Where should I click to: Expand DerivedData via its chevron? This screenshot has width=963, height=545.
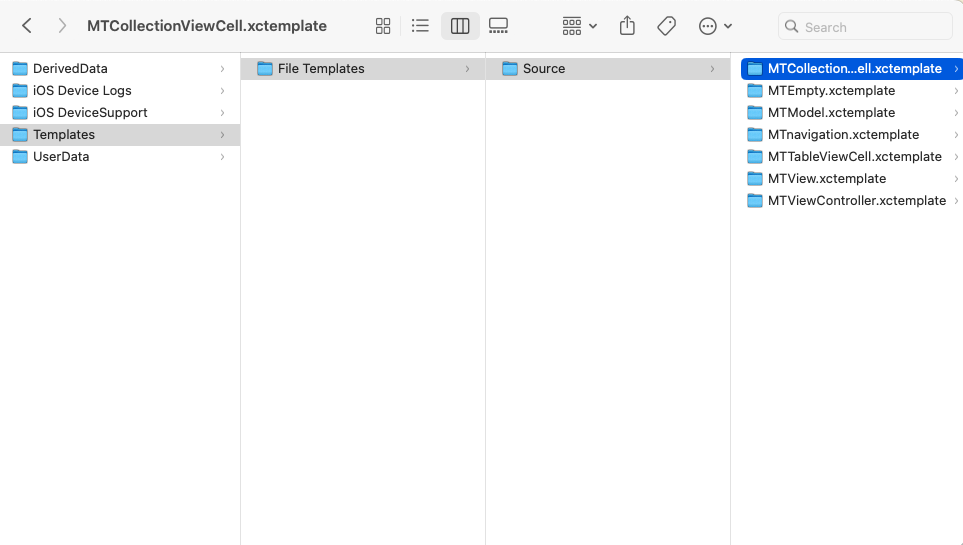click(x=222, y=69)
